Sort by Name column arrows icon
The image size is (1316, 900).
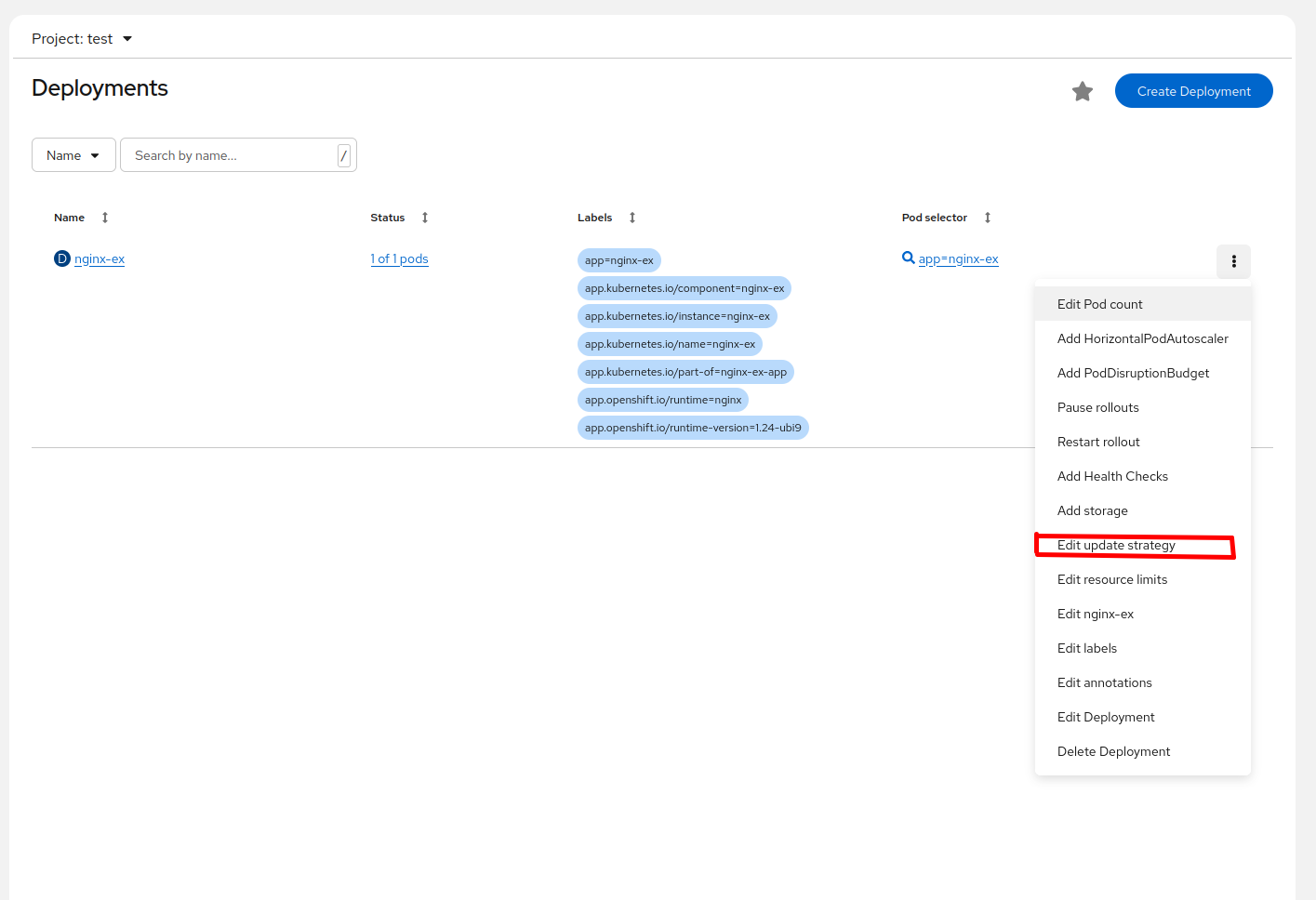coord(105,218)
